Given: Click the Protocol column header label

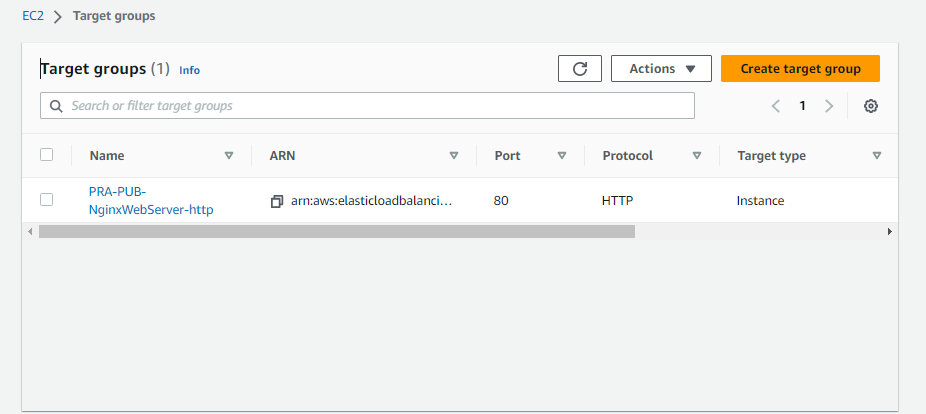Looking at the screenshot, I should point(628,156).
